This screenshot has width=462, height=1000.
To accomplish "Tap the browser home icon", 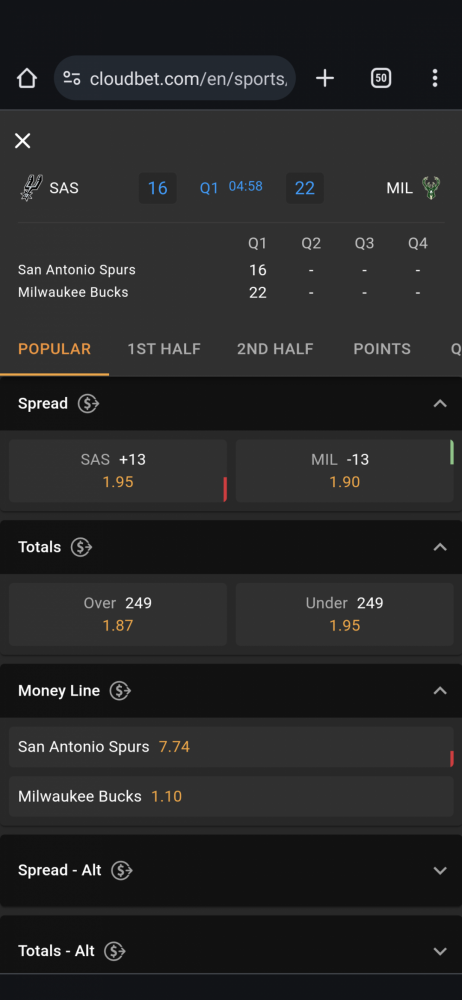I will click(27, 78).
